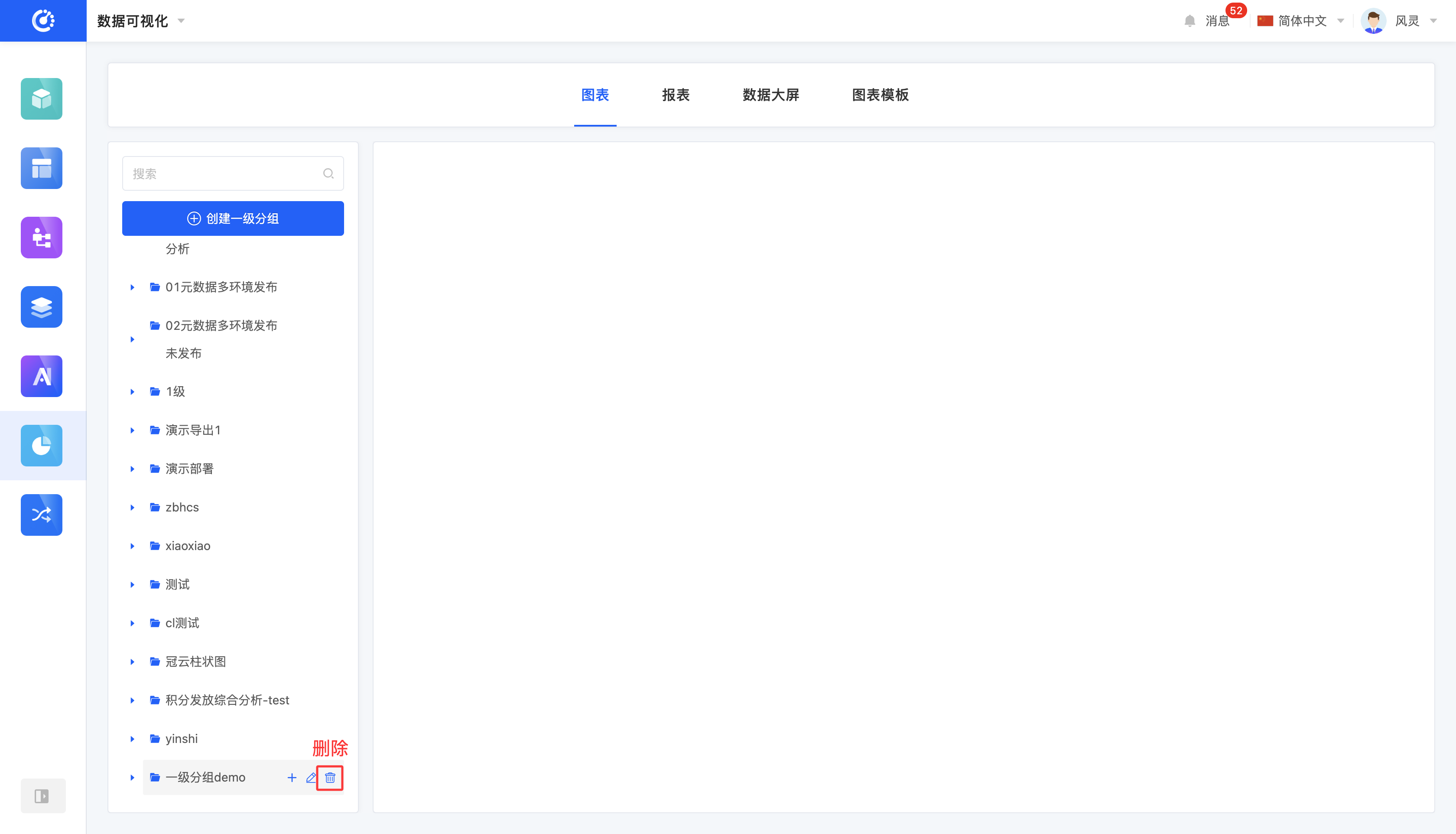
Task: Expand the 01元数据多环境发布 folder
Action: click(x=132, y=287)
